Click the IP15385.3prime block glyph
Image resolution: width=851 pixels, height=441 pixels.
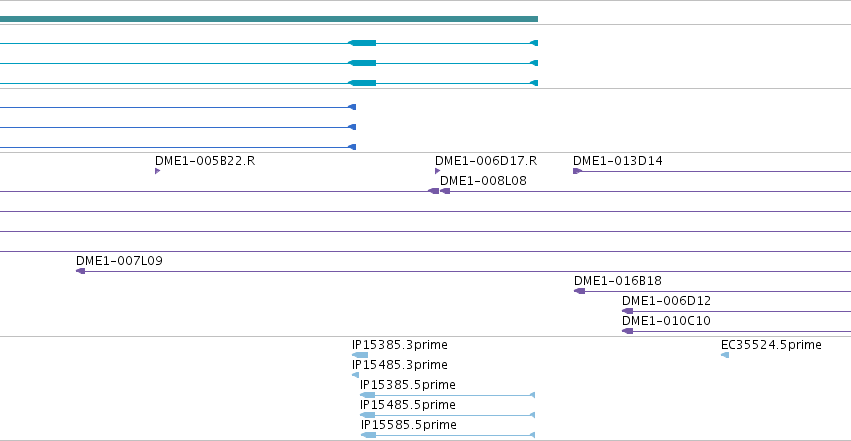(360, 355)
